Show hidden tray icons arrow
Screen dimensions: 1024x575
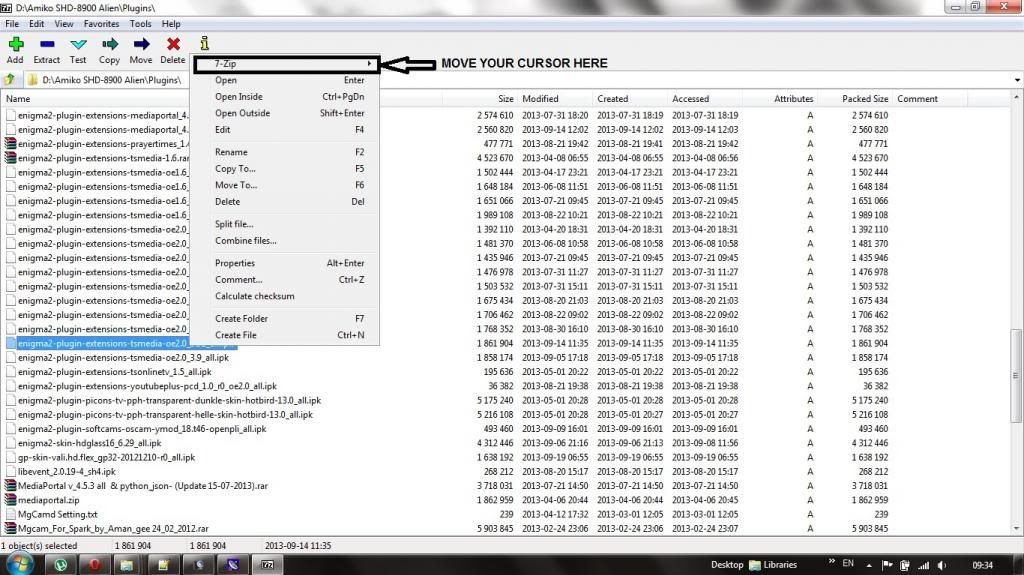[869, 565]
